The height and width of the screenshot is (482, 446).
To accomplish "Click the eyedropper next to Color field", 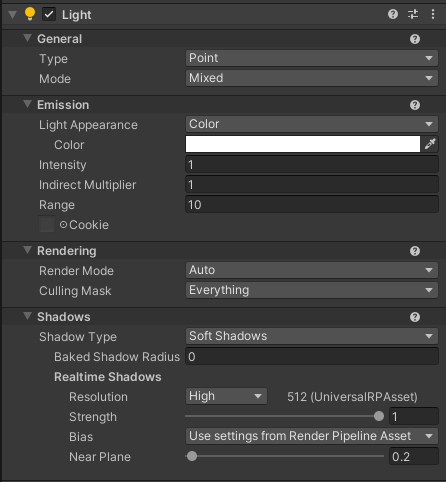I will pyautogui.click(x=430, y=144).
